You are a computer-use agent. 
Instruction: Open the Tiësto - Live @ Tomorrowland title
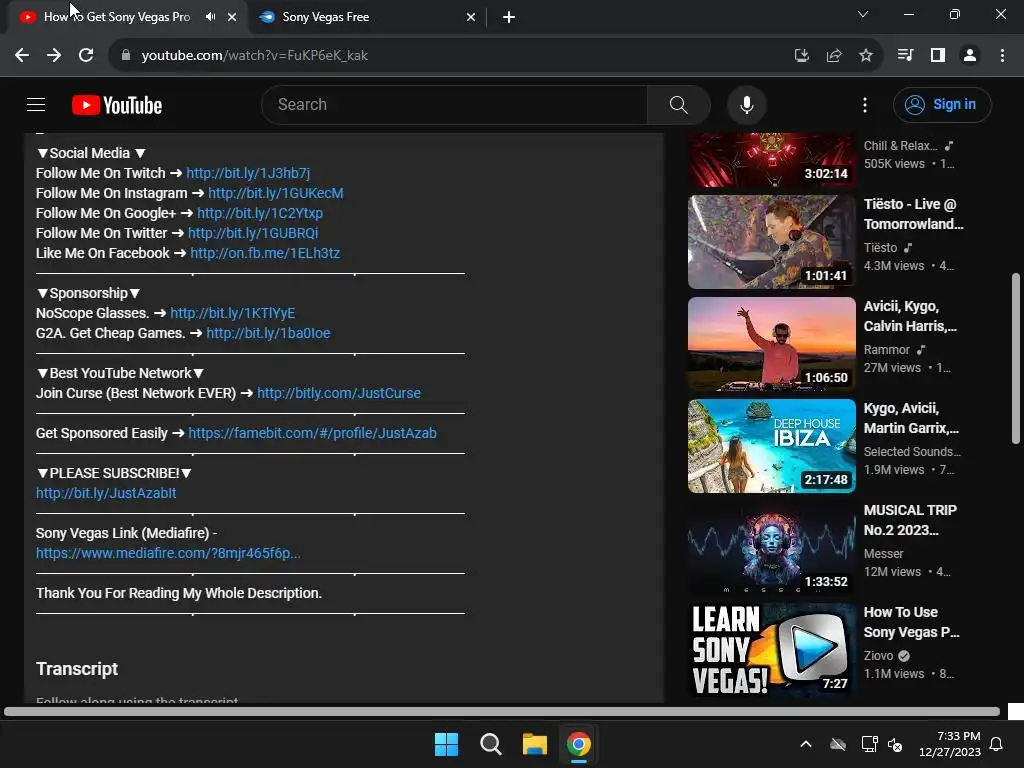pos(913,214)
